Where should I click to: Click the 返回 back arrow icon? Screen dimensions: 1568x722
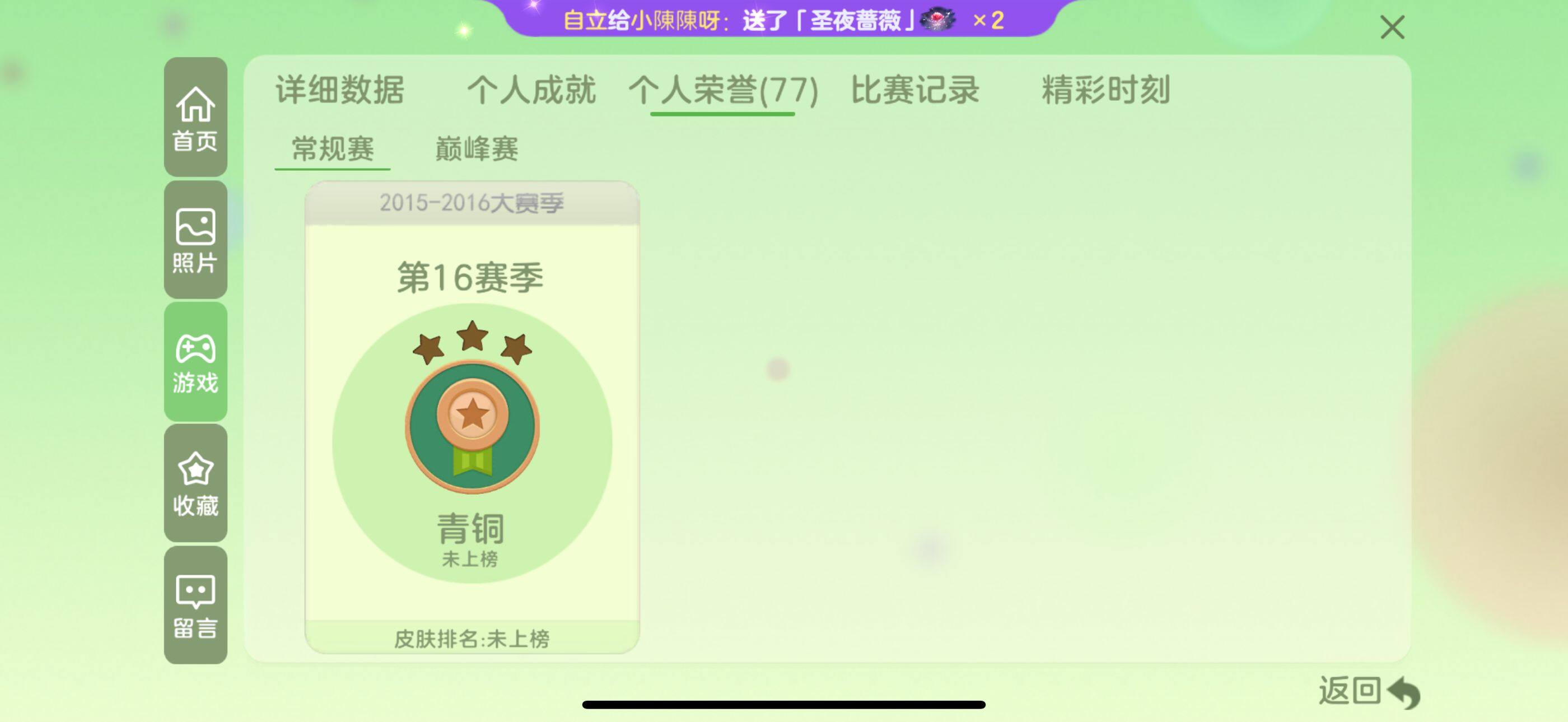[1403, 692]
